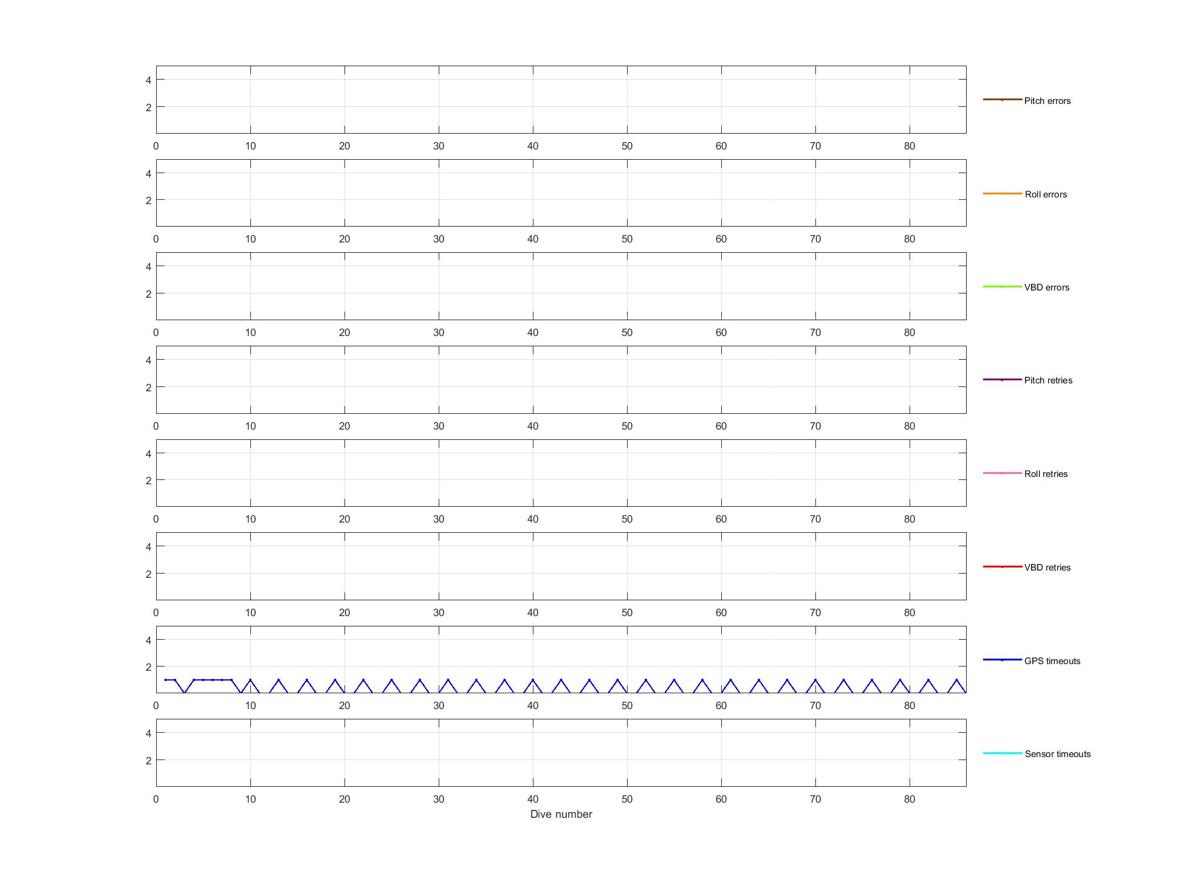Image resolution: width=1200 pixels, height=885 pixels.
Task: Click the Sensor timeouts legend label
Action: pos(1058,754)
